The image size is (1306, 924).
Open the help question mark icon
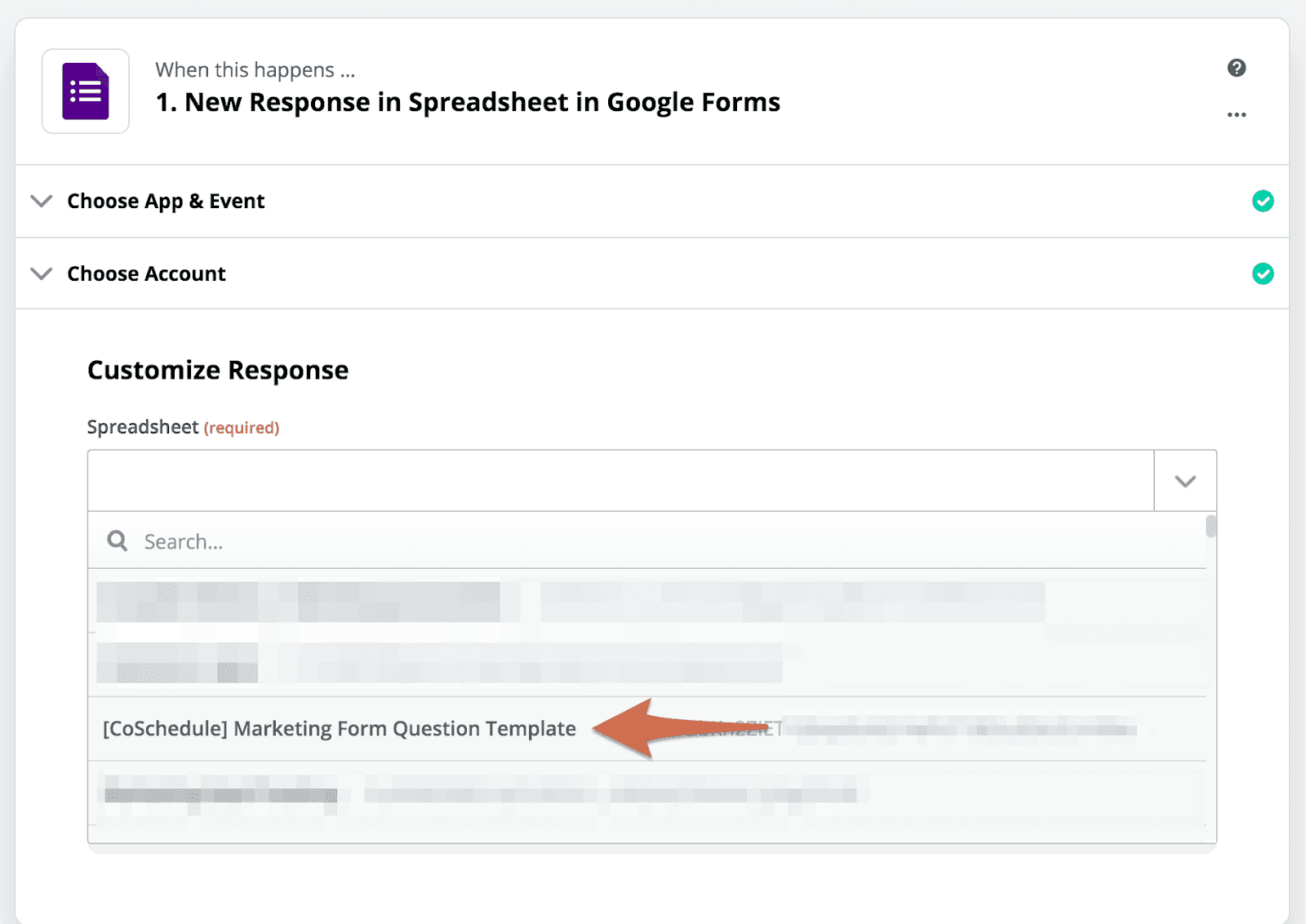tap(1237, 69)
